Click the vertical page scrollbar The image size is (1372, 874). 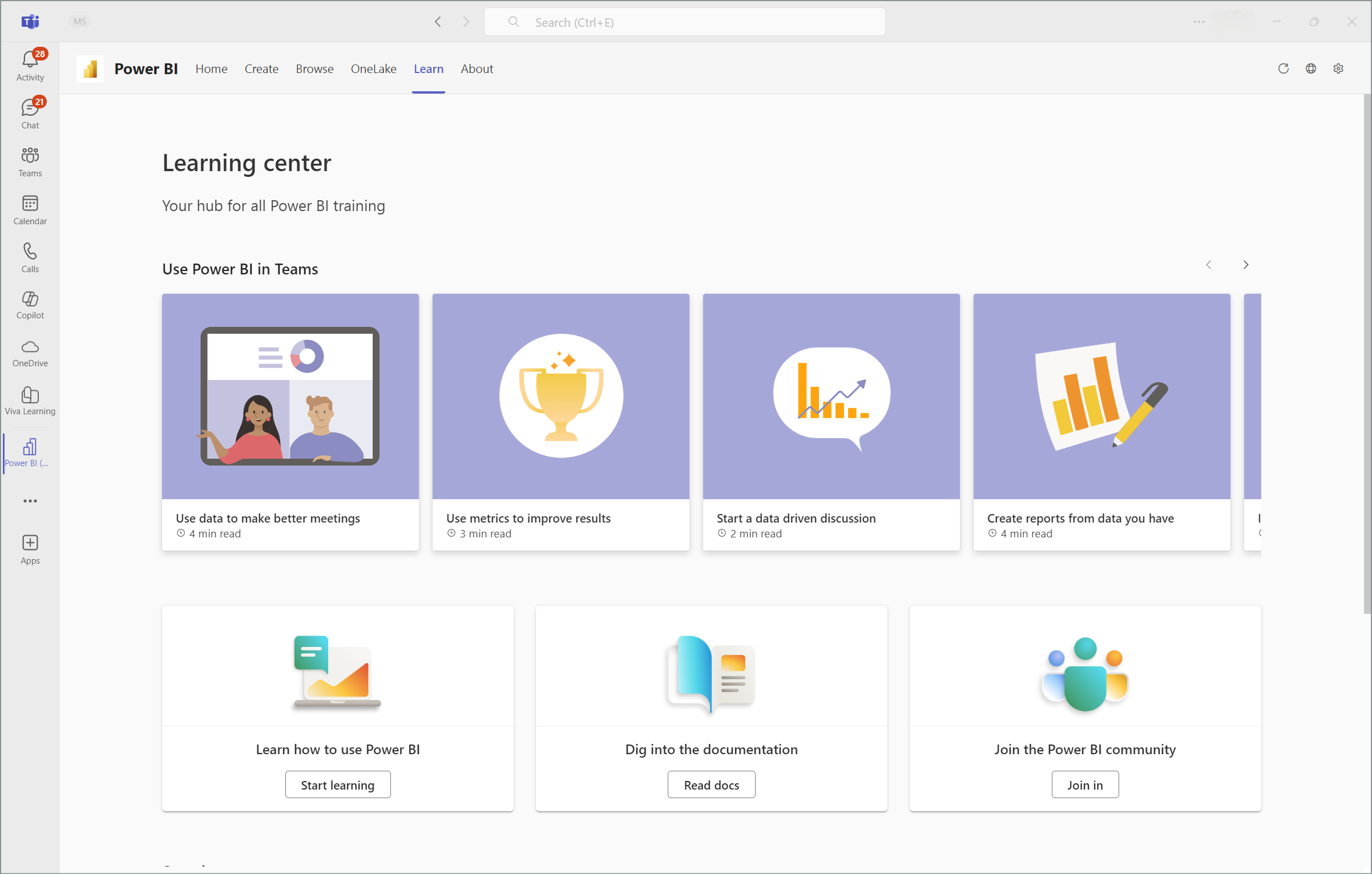coord(1367,354)
